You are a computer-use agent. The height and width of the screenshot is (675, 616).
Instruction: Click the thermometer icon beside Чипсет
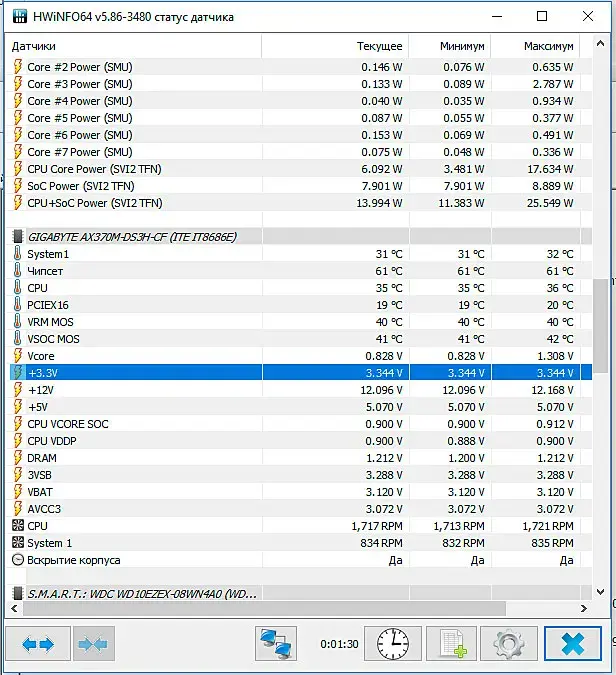[18, 271]
